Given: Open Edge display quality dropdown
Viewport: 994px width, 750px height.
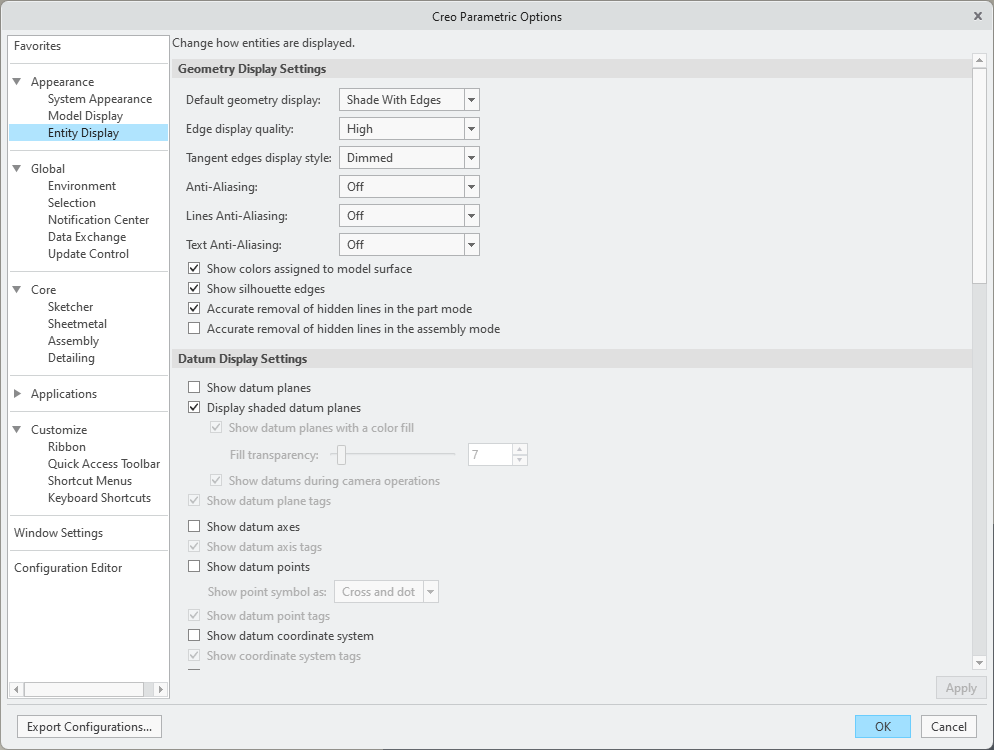Looking at the screenshot, I should (x=472, y=129).
